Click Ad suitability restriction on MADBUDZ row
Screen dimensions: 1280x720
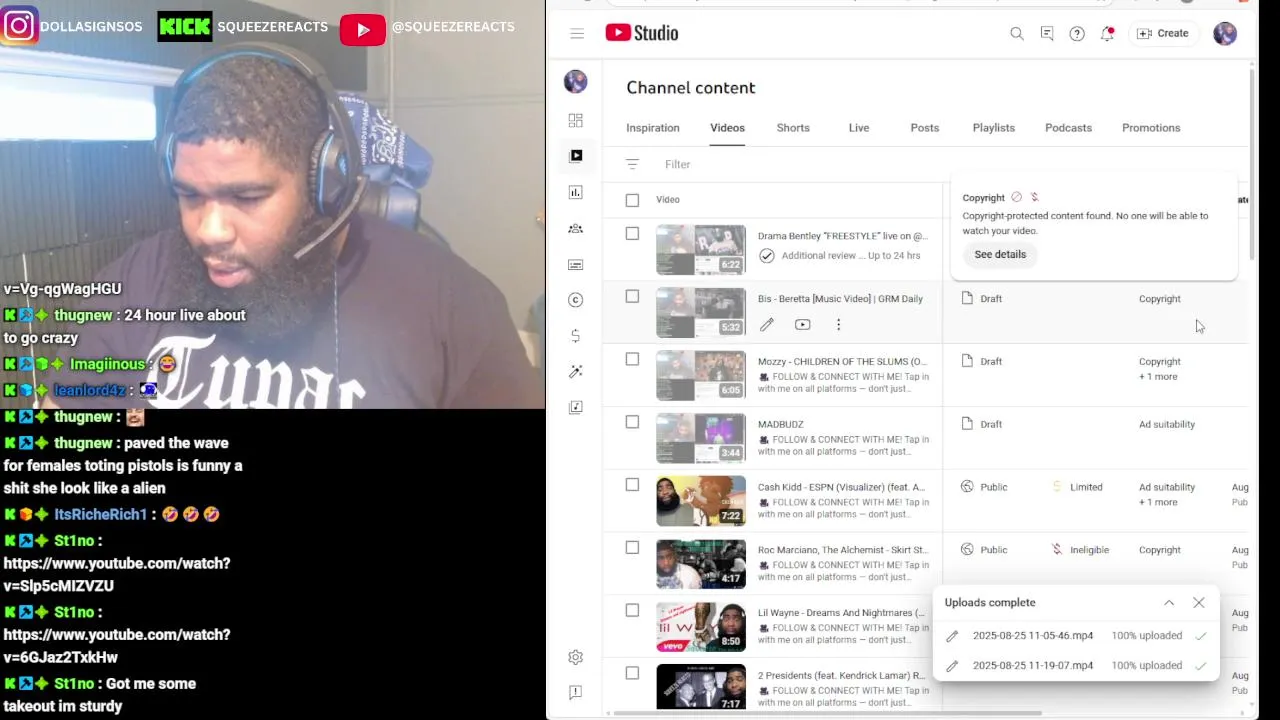coord(1167,425)
